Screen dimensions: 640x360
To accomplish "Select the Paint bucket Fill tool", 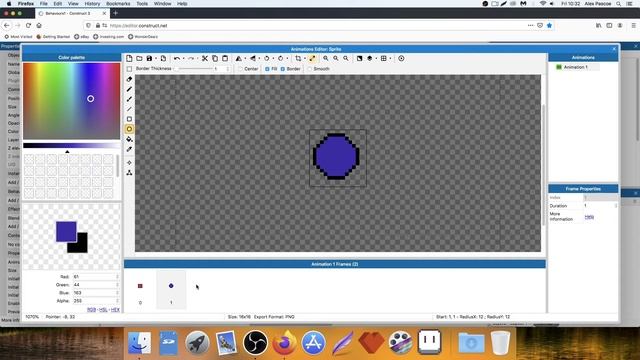I will 129,139.
